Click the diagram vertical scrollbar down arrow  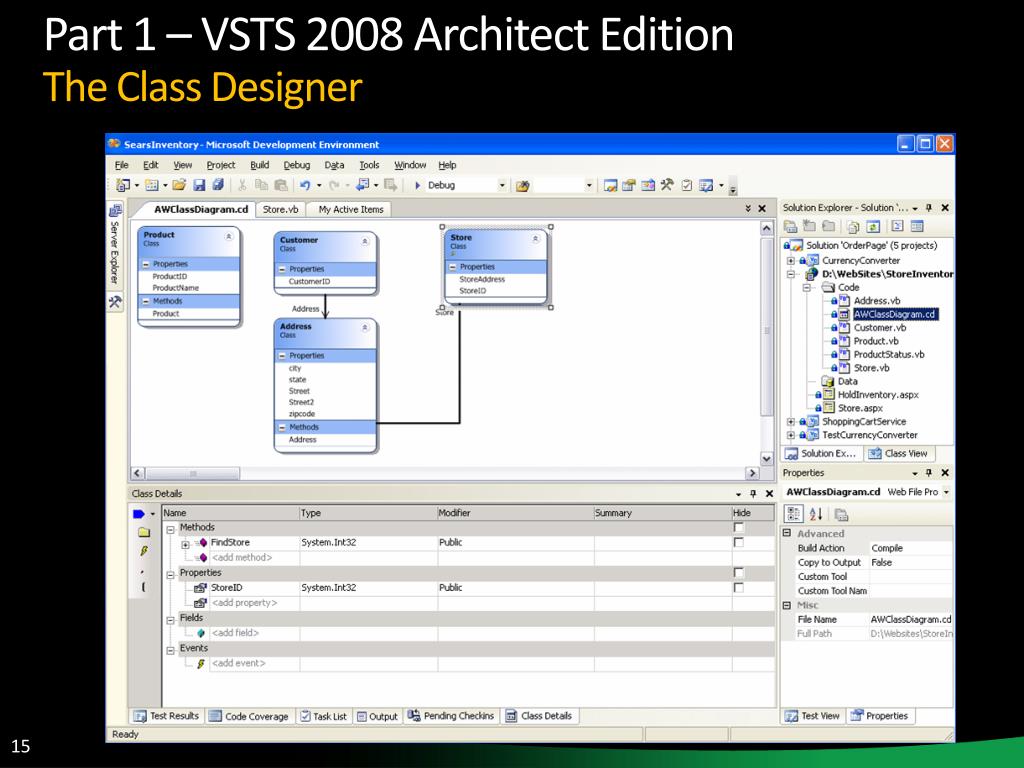pos(767,458)
